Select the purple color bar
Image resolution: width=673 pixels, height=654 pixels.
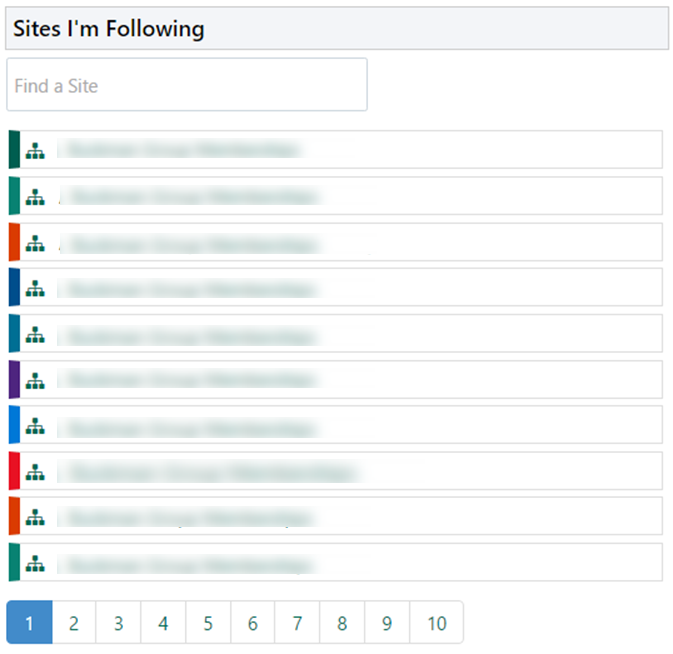[x=14, y=381]
